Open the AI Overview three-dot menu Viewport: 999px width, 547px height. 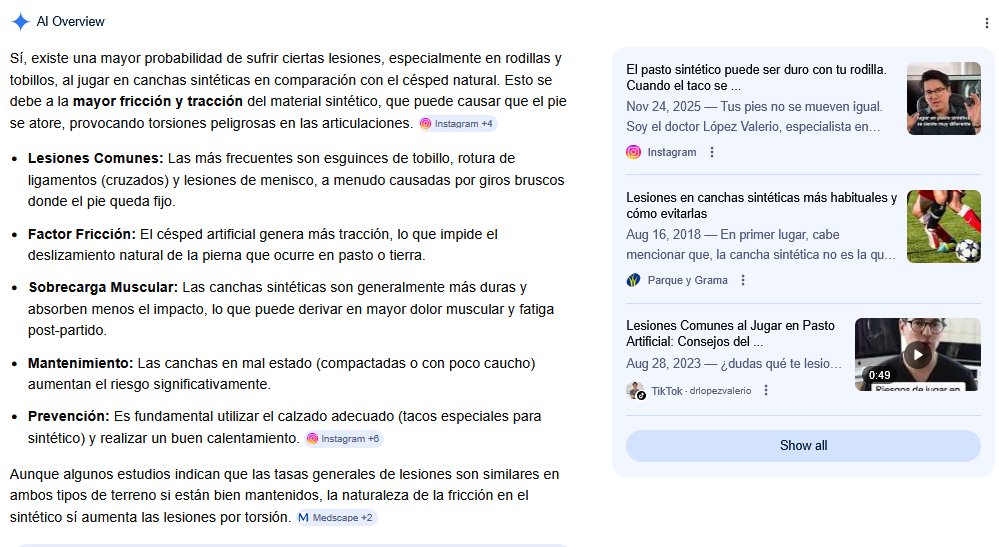[986, 23]
